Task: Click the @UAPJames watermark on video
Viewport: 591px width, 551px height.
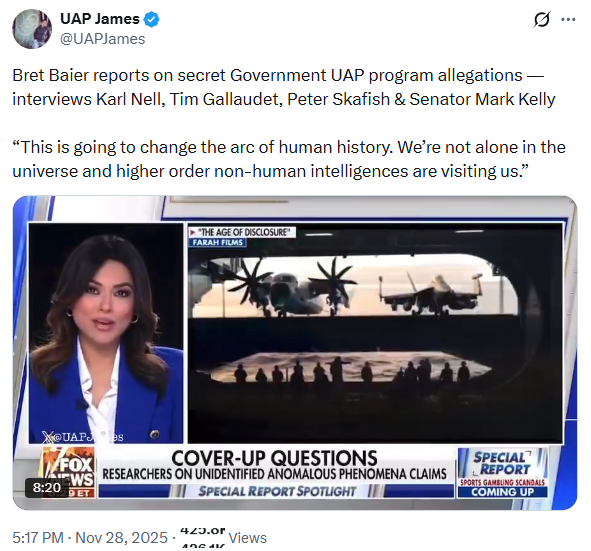Action: tap(83, 437)
